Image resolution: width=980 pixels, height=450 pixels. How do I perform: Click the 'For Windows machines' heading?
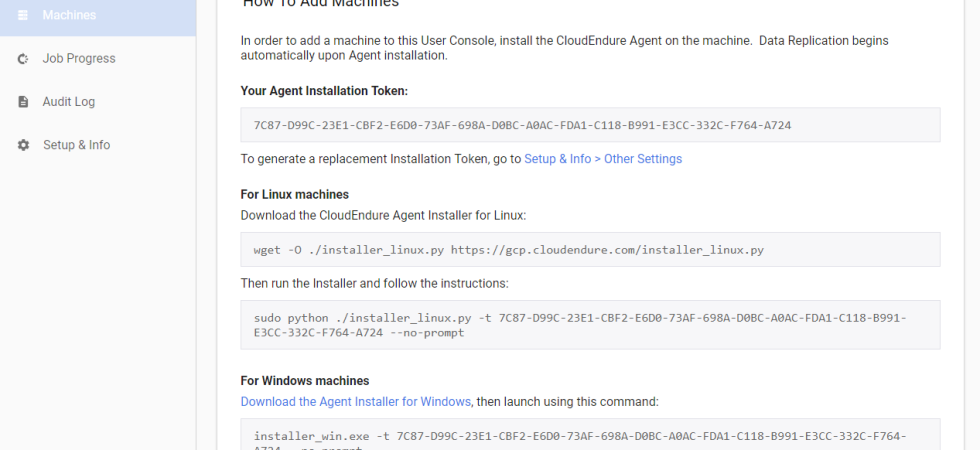point(304,381)
